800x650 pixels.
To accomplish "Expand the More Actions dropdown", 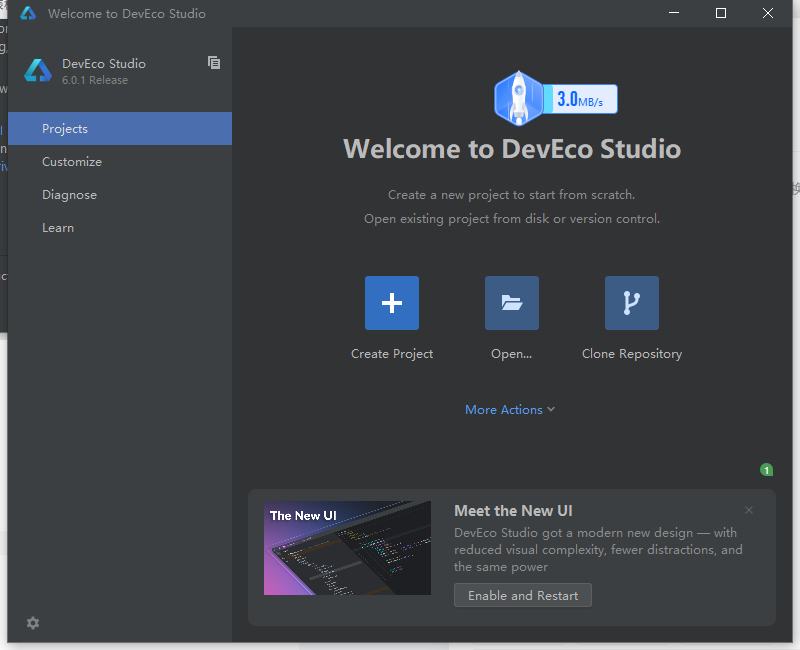I will point(510,409).
